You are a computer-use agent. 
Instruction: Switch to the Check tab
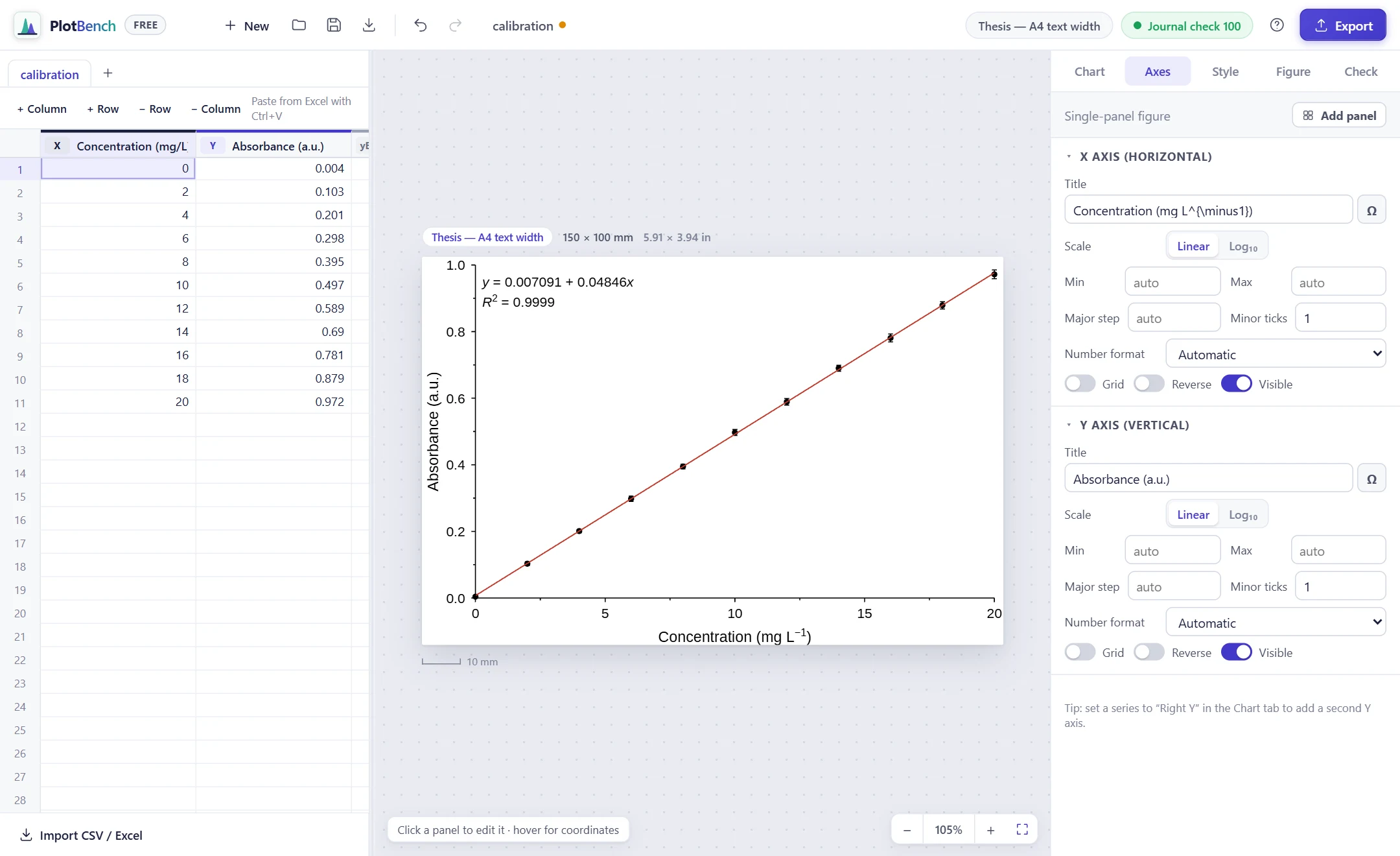coord(1361,71)
